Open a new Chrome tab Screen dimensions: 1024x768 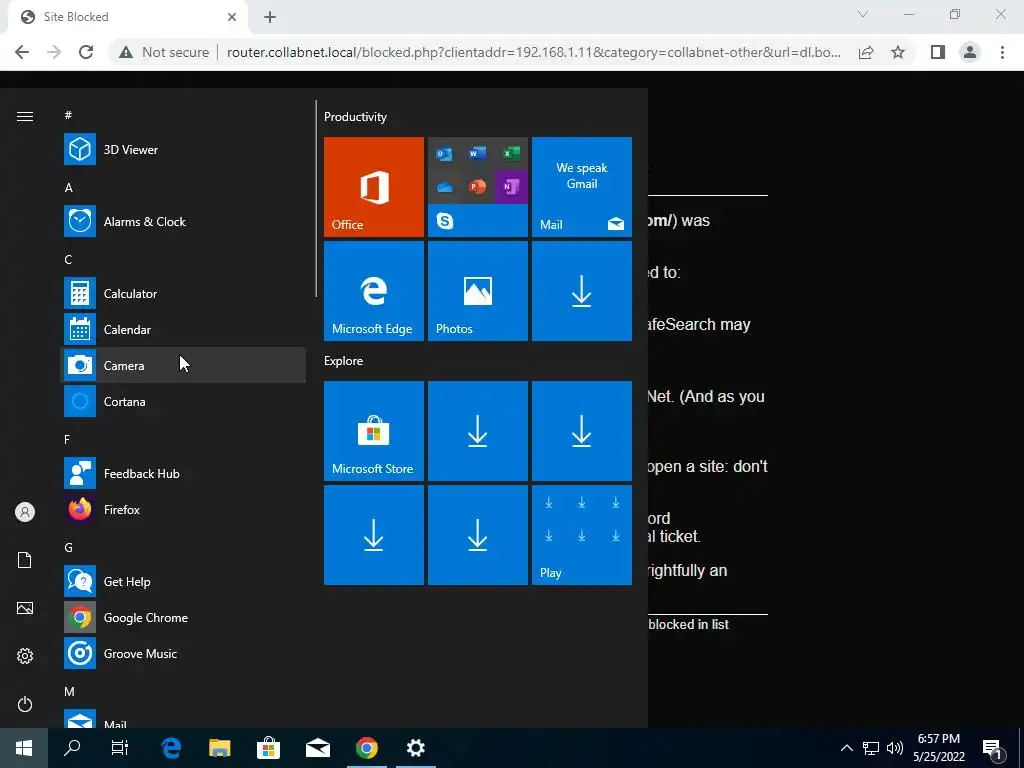[270, 17]
